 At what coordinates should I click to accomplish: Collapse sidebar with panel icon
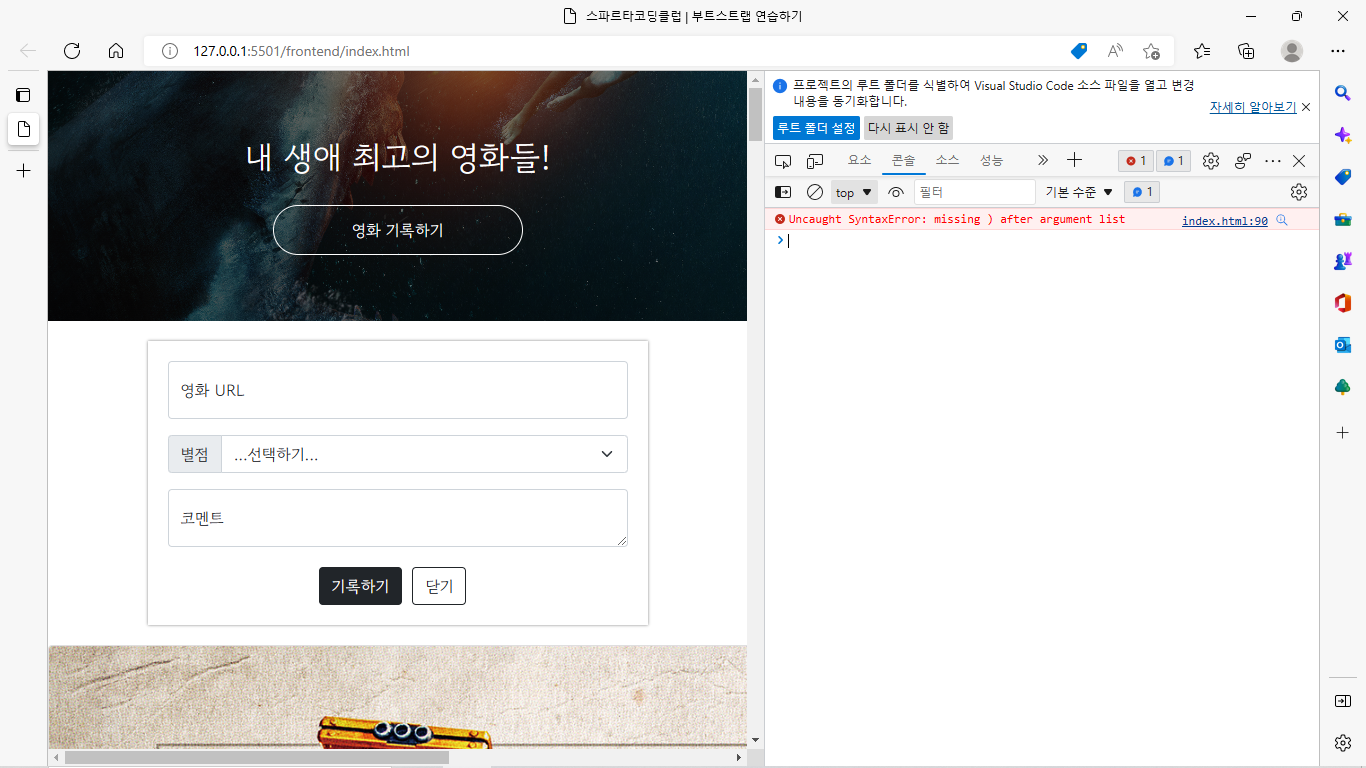pos(1343,701)
